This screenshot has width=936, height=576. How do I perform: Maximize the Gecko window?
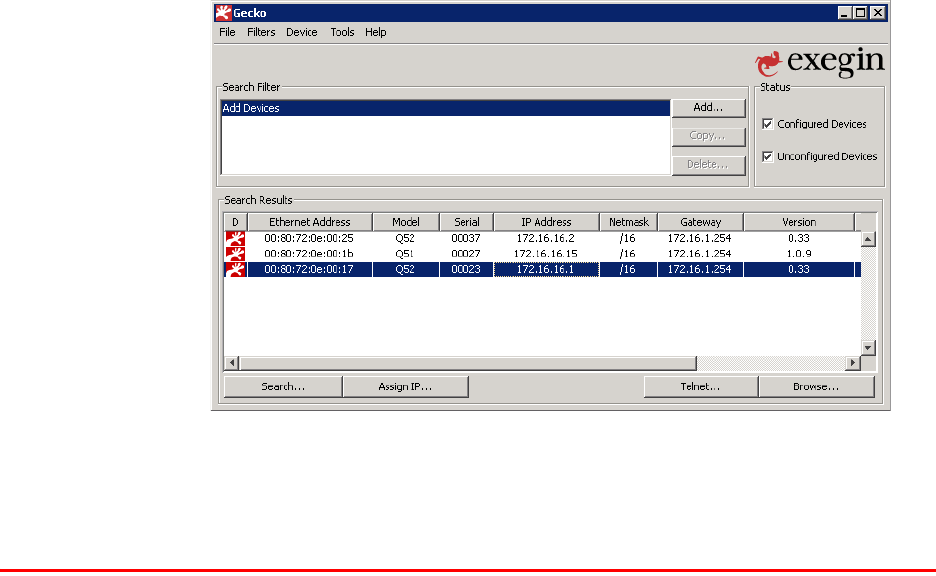[861, 13]
